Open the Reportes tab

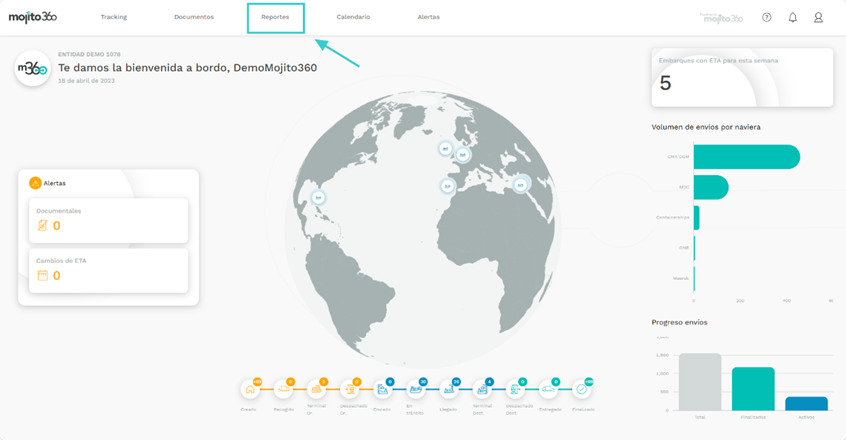tap(275, 17)
